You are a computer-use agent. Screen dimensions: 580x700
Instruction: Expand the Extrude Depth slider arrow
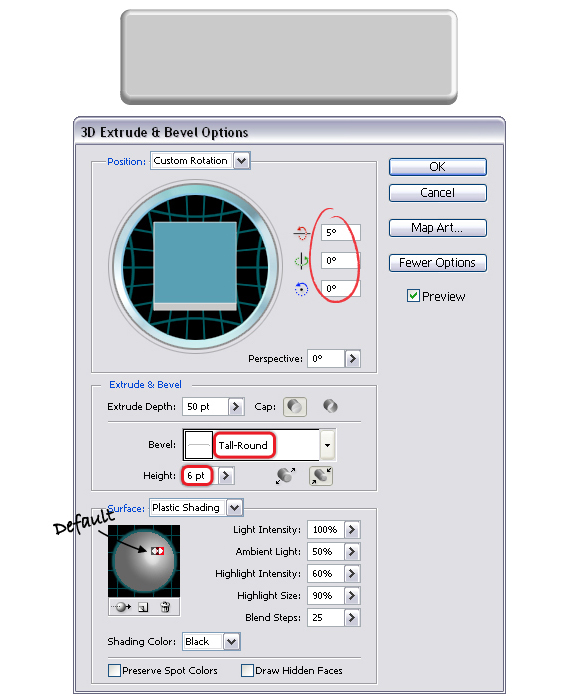click(236, 407)
